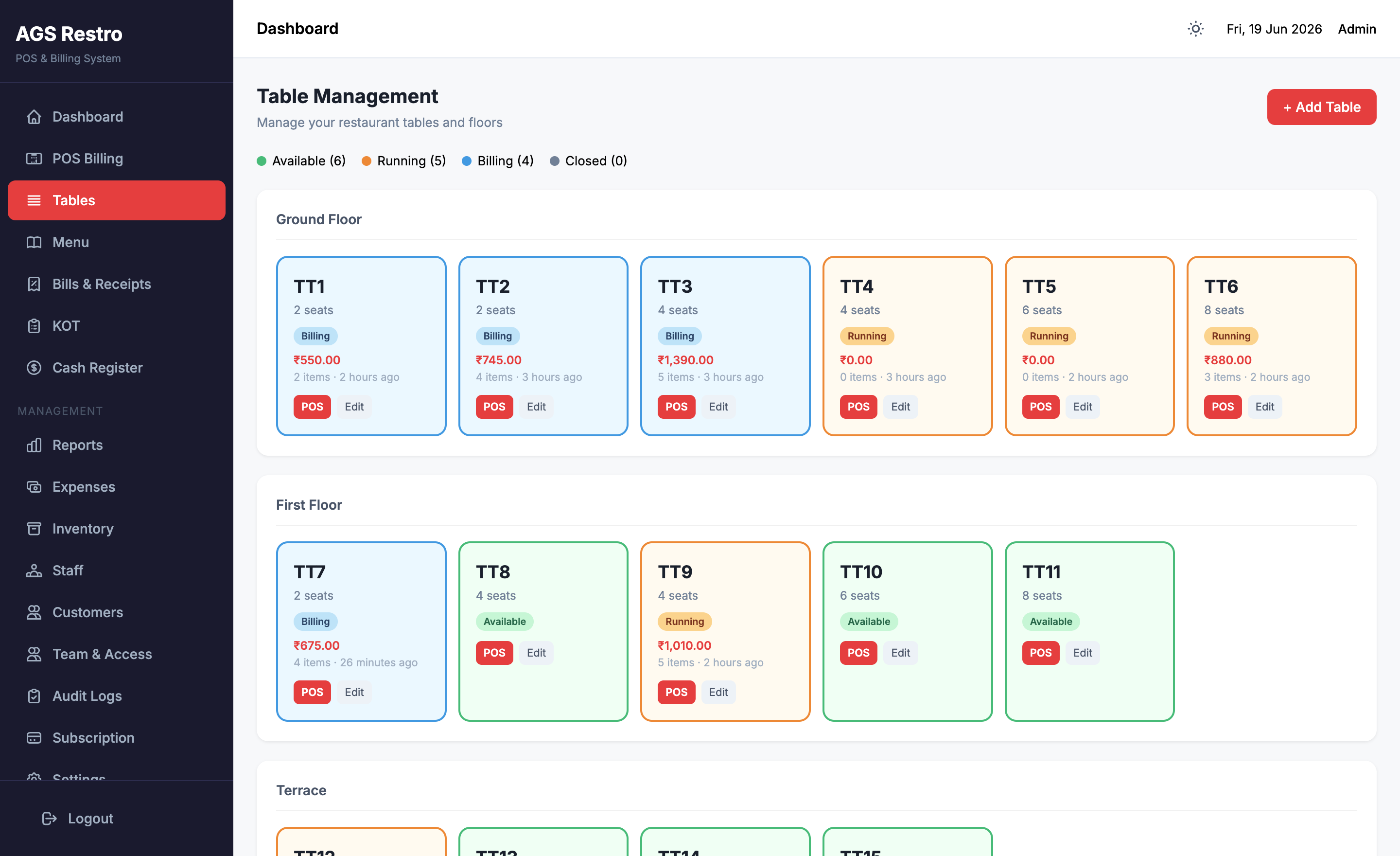
Task: Click the Bills & Receipts icon
Action: [x=34, y=284]
